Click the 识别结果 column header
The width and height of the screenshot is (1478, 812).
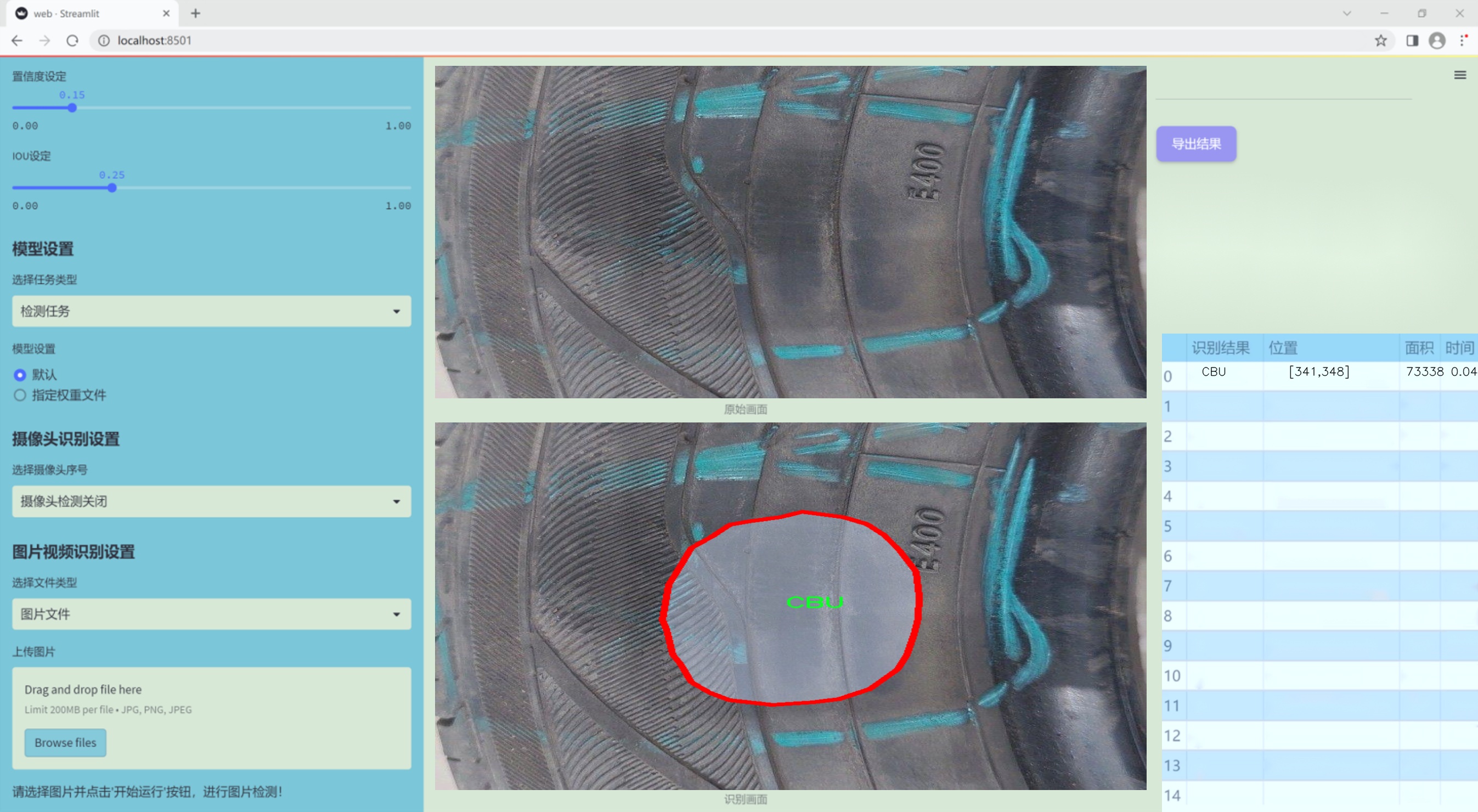coord(1220,348)
